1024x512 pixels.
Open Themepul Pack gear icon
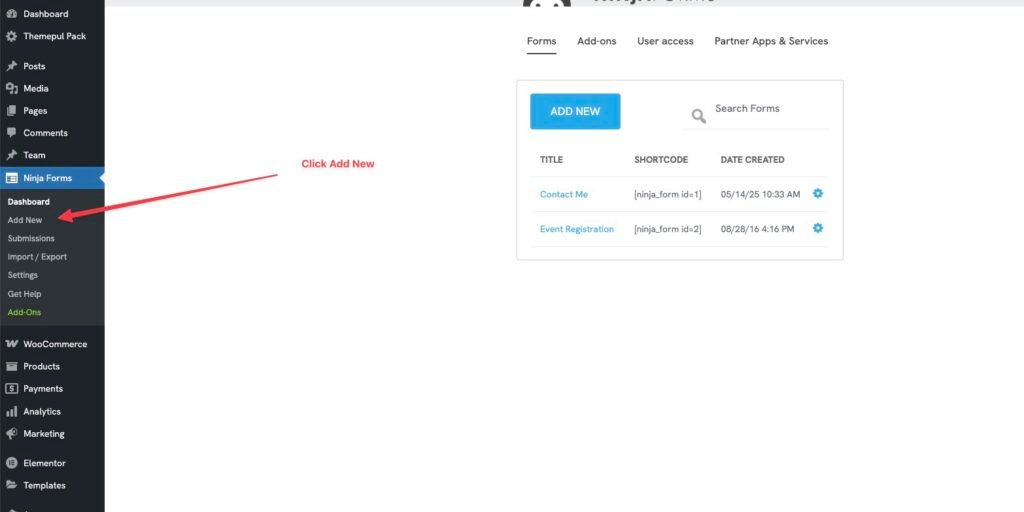[x=11, y=37]
